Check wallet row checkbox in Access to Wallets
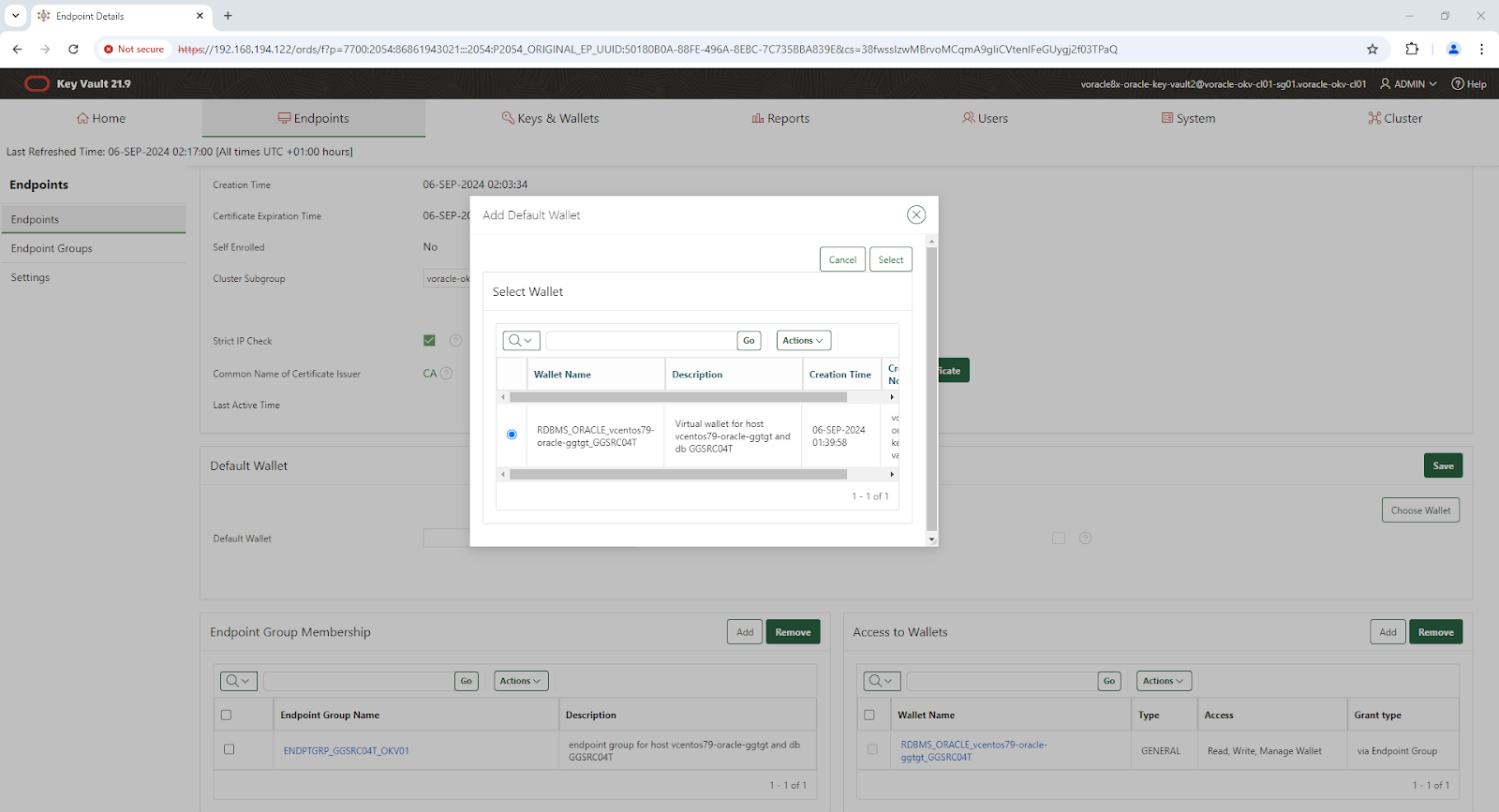 872,749
